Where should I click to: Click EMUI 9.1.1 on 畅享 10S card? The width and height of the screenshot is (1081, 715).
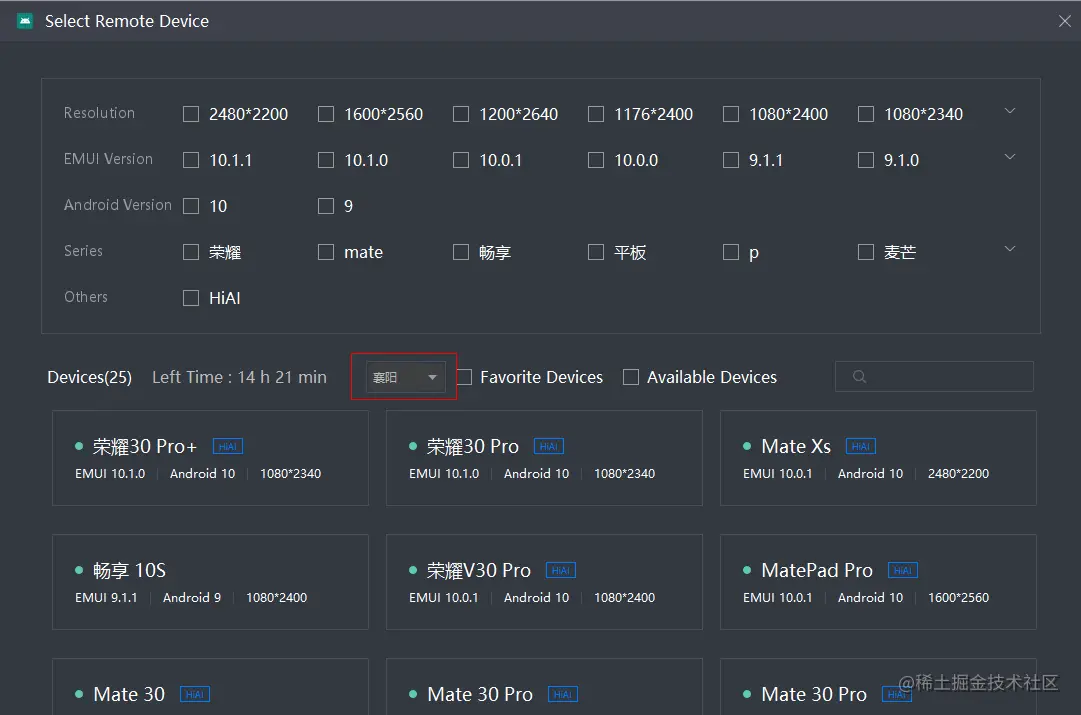click(x=106, y=598)
